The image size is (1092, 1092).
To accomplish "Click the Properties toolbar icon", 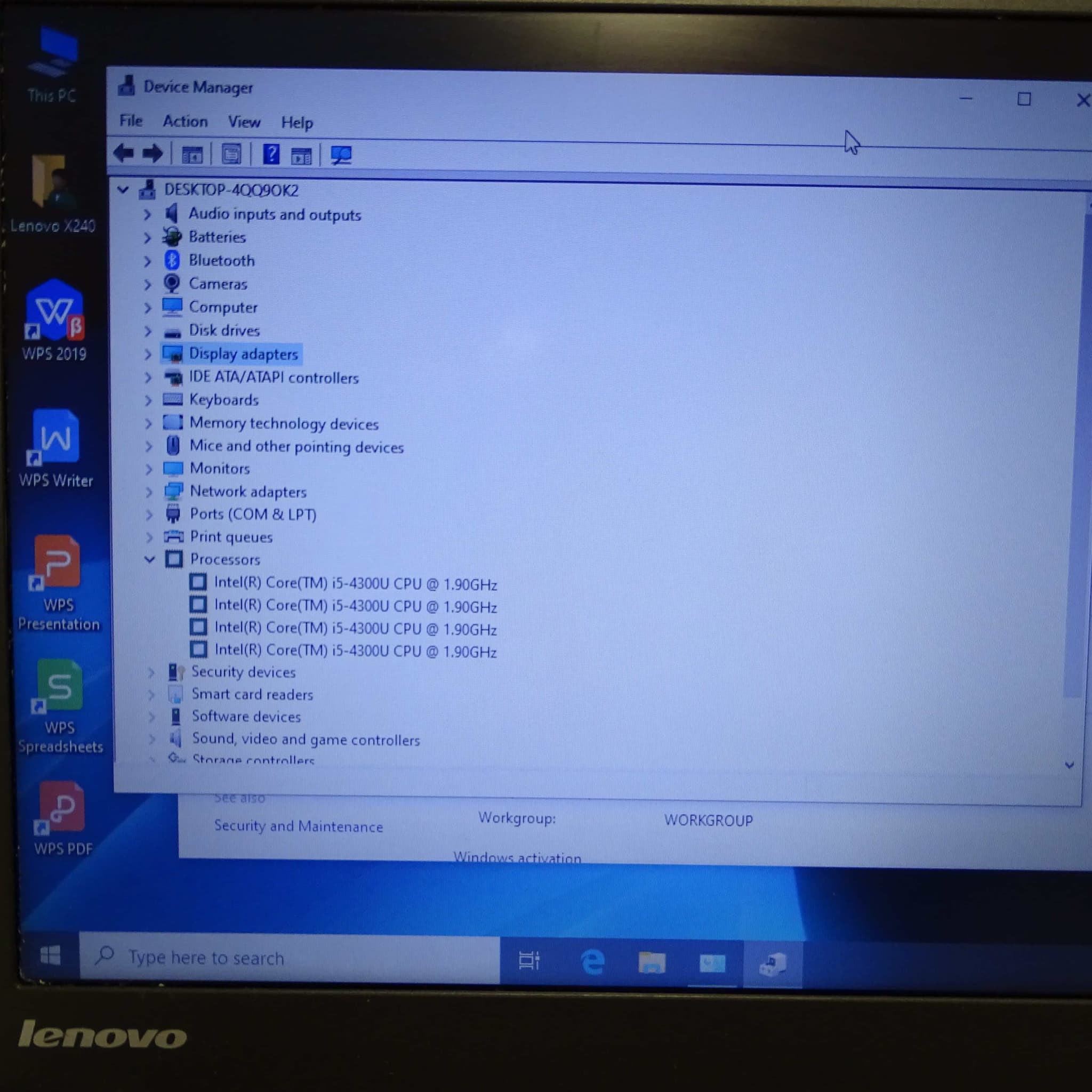I will (x=231, y=154).
